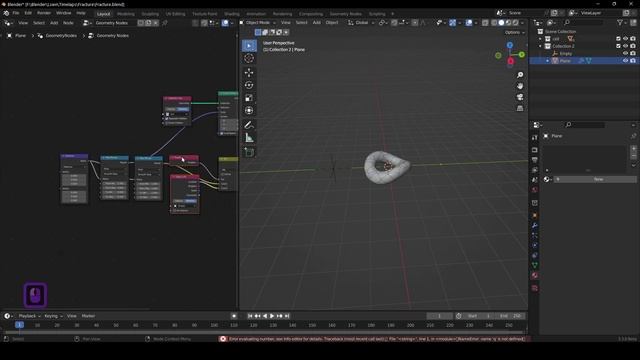Open the File menu
The image size is (640, 360).
(16, 13)
